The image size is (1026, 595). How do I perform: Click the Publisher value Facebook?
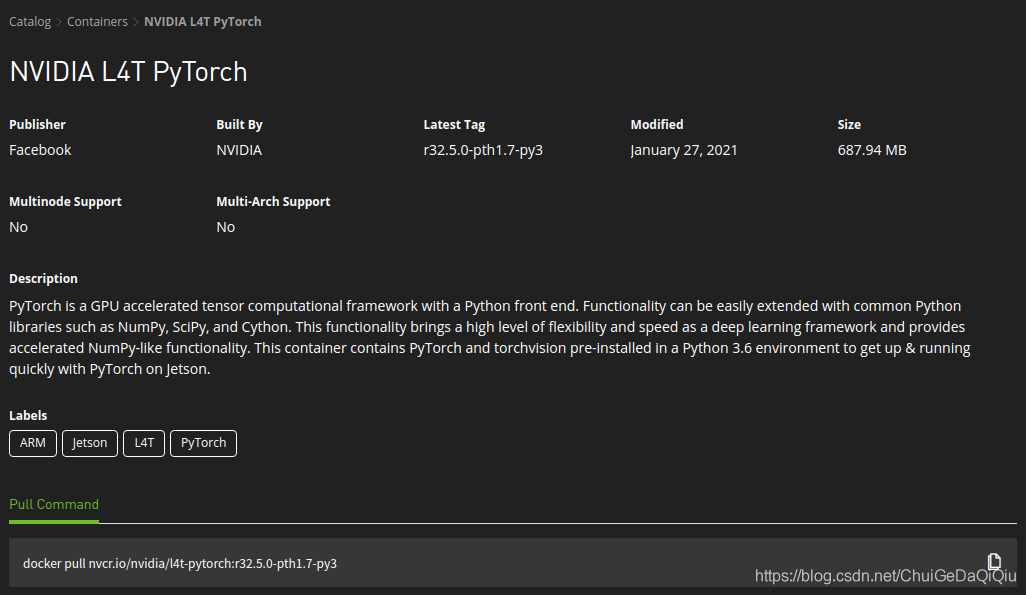coord(40,149)
